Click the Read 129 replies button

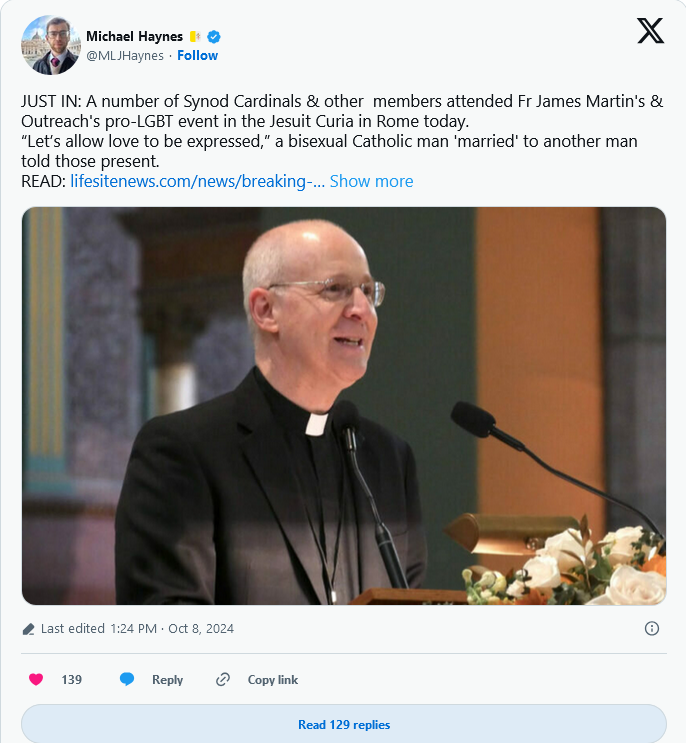pos(344,725)
